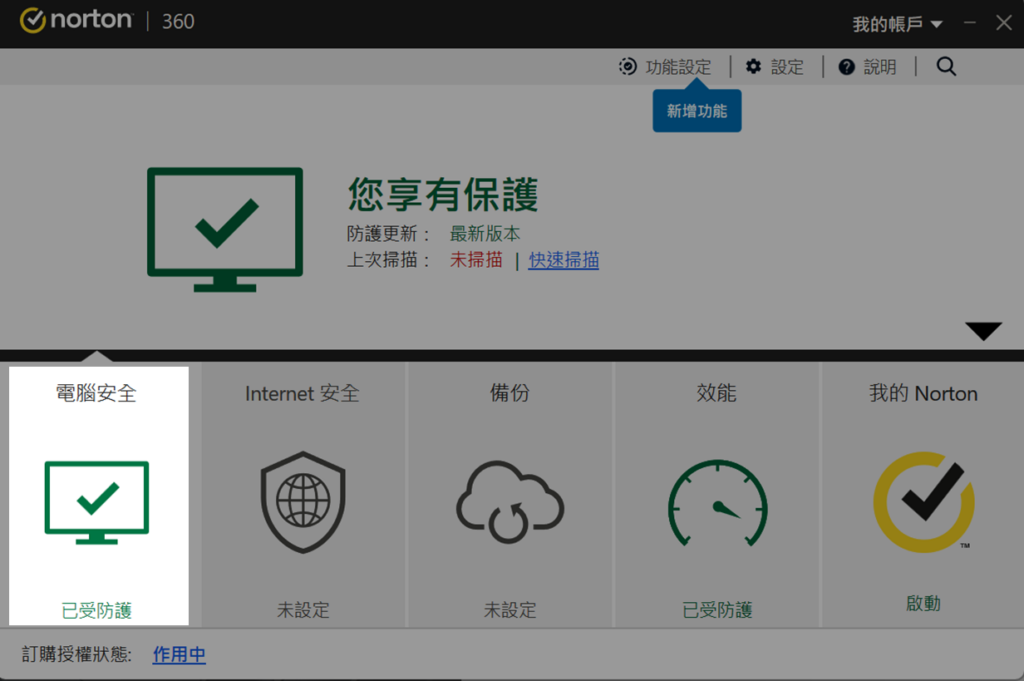
Task: Open the 我的帳戶 dropdown menu
Action: 897,24
